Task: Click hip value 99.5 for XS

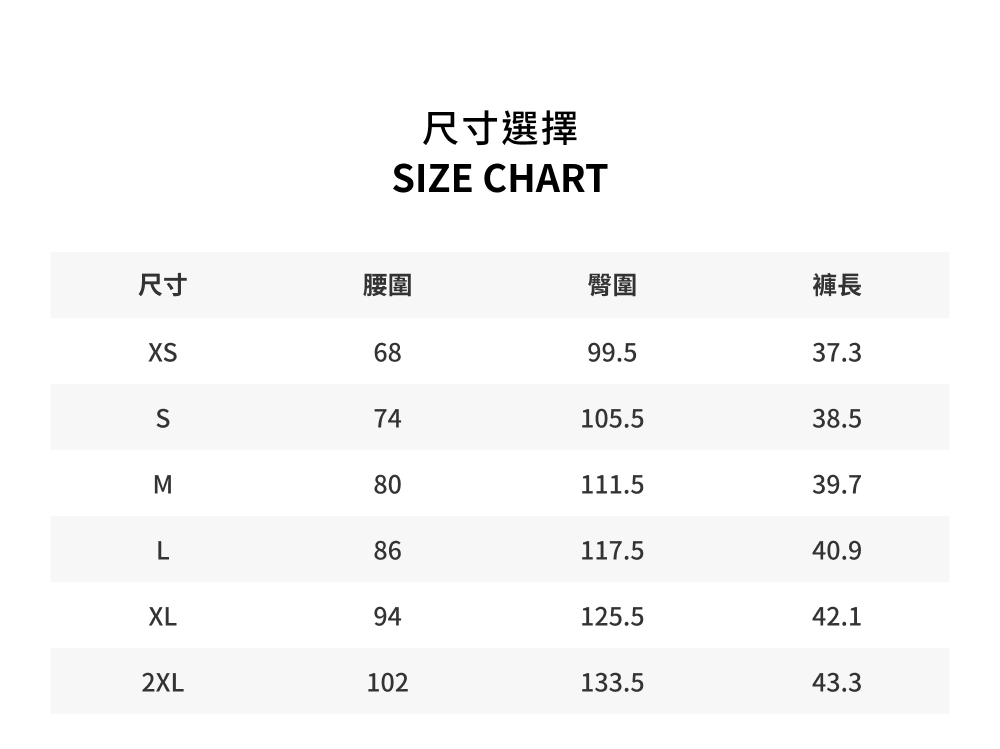Action: (612, 352)
